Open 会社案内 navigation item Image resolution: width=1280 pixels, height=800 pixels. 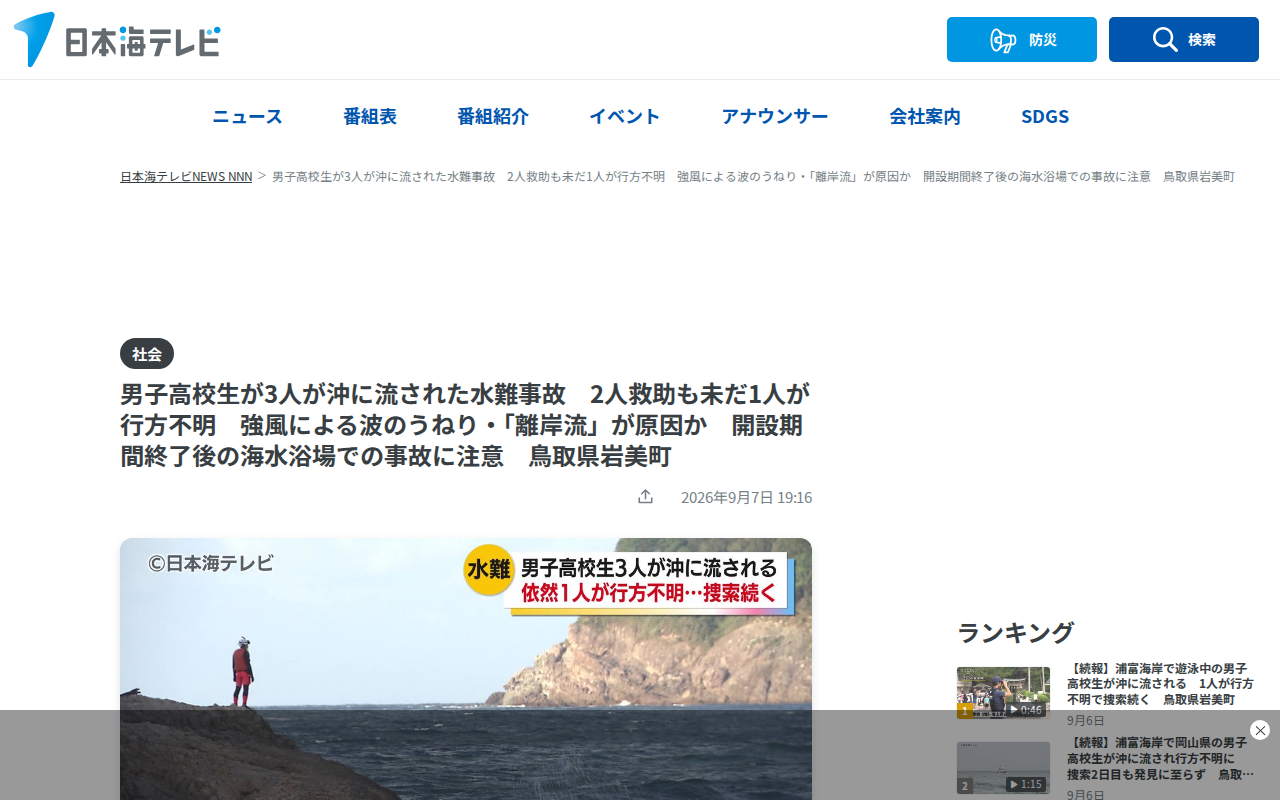(925, 116)
